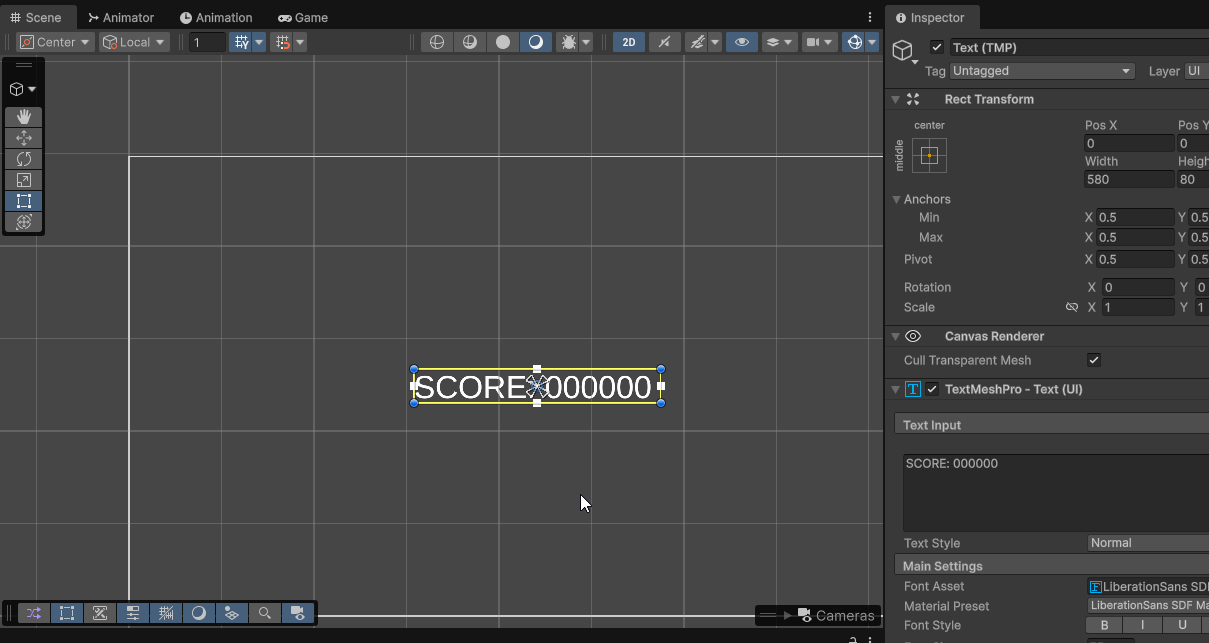
Task: Switch to the Scene tab
Action: 36,17
